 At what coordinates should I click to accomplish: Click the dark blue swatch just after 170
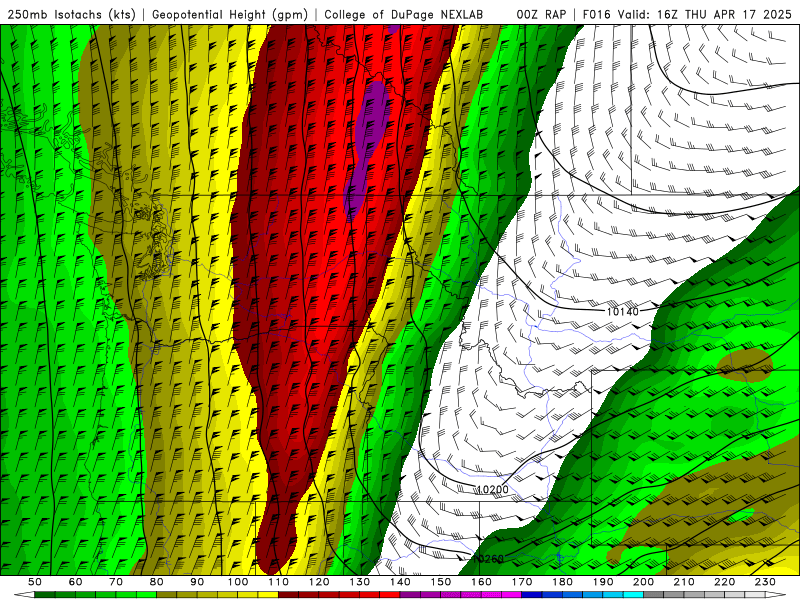click(532, 594)
